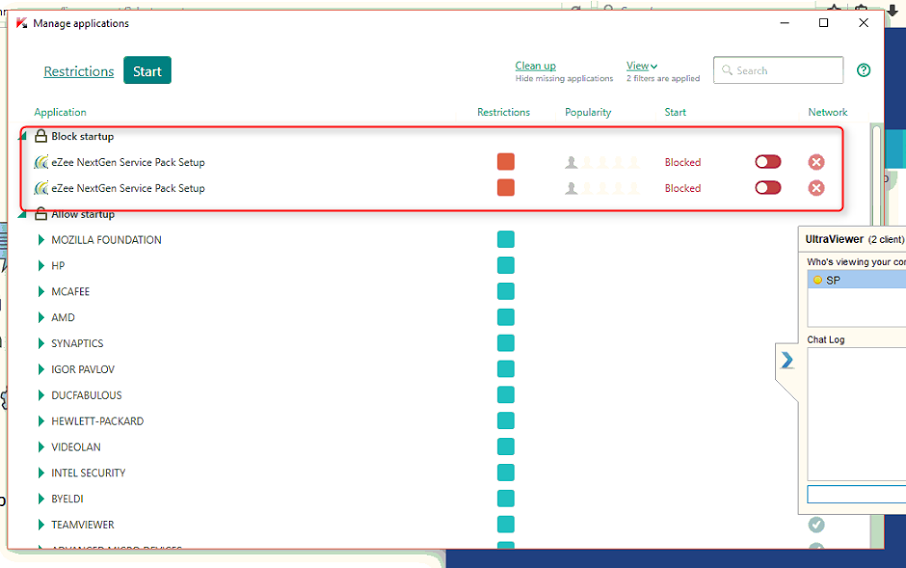Sort by Network column header
This screenshot has height=568, width=906.
827,112
